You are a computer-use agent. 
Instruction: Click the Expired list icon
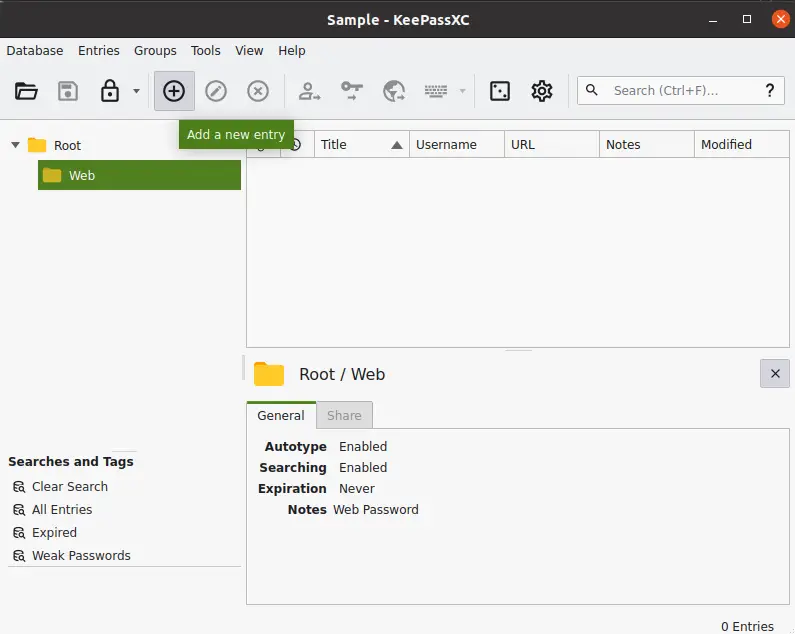(19, 533)
